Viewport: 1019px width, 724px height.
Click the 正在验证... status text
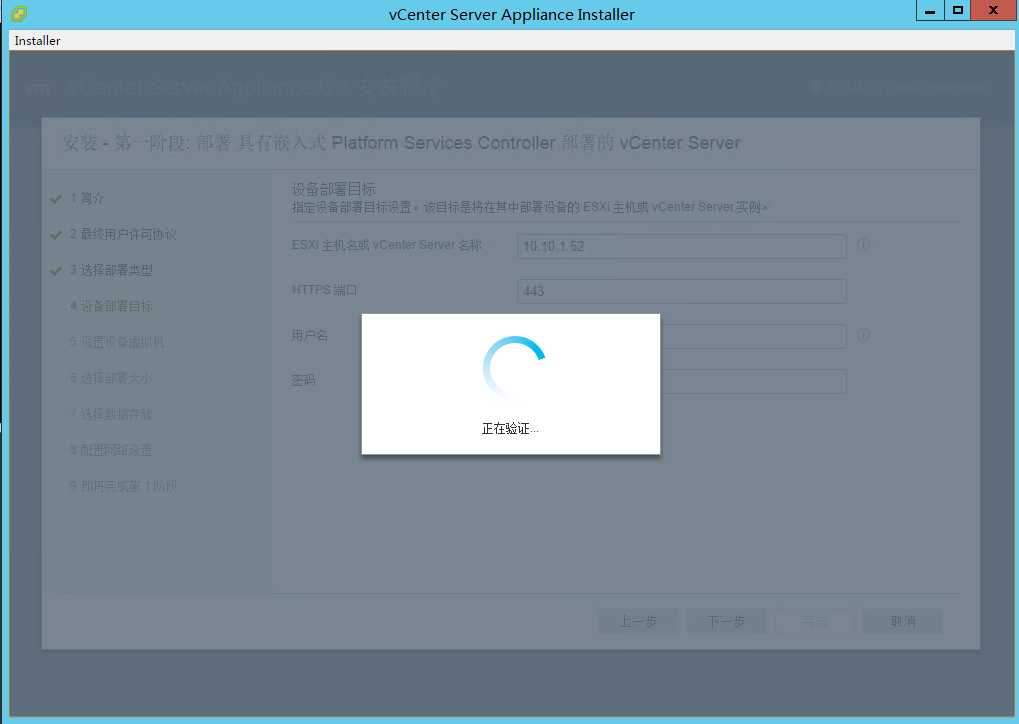pos(510,428)
